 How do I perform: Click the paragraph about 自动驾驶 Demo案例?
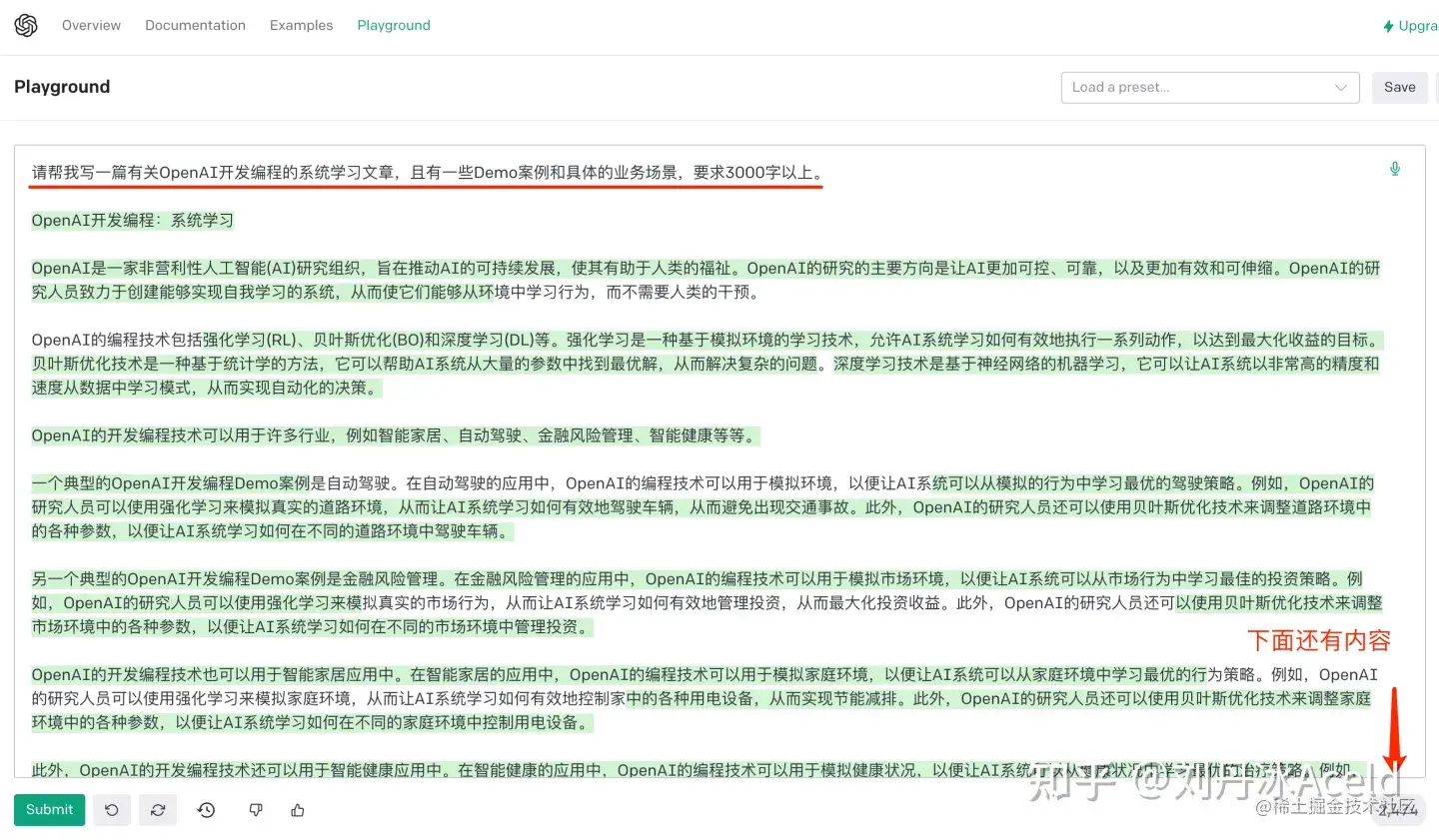tap(703, 507)
